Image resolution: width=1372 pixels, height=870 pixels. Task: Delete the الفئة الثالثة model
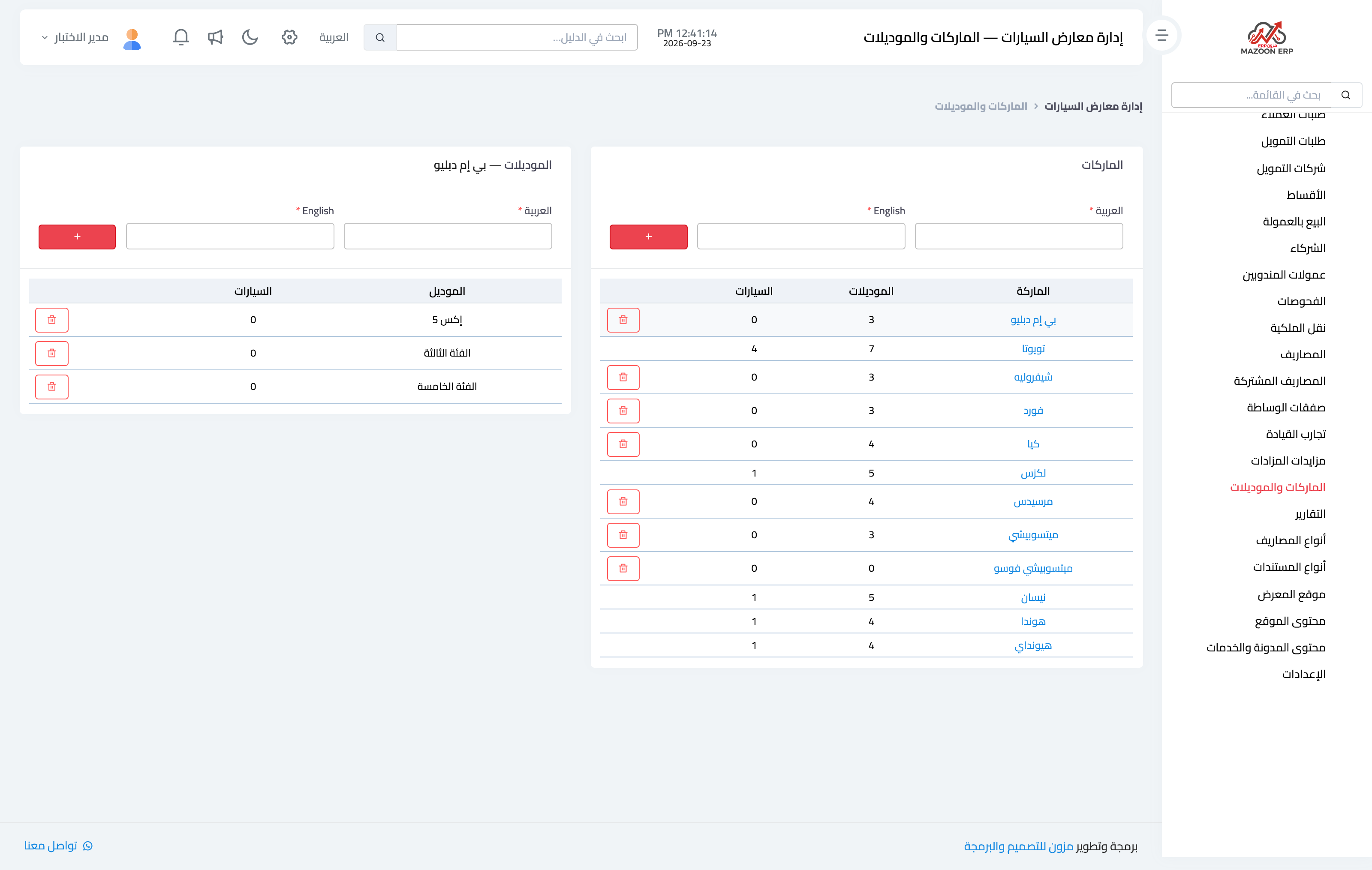(x=52, y=354)
